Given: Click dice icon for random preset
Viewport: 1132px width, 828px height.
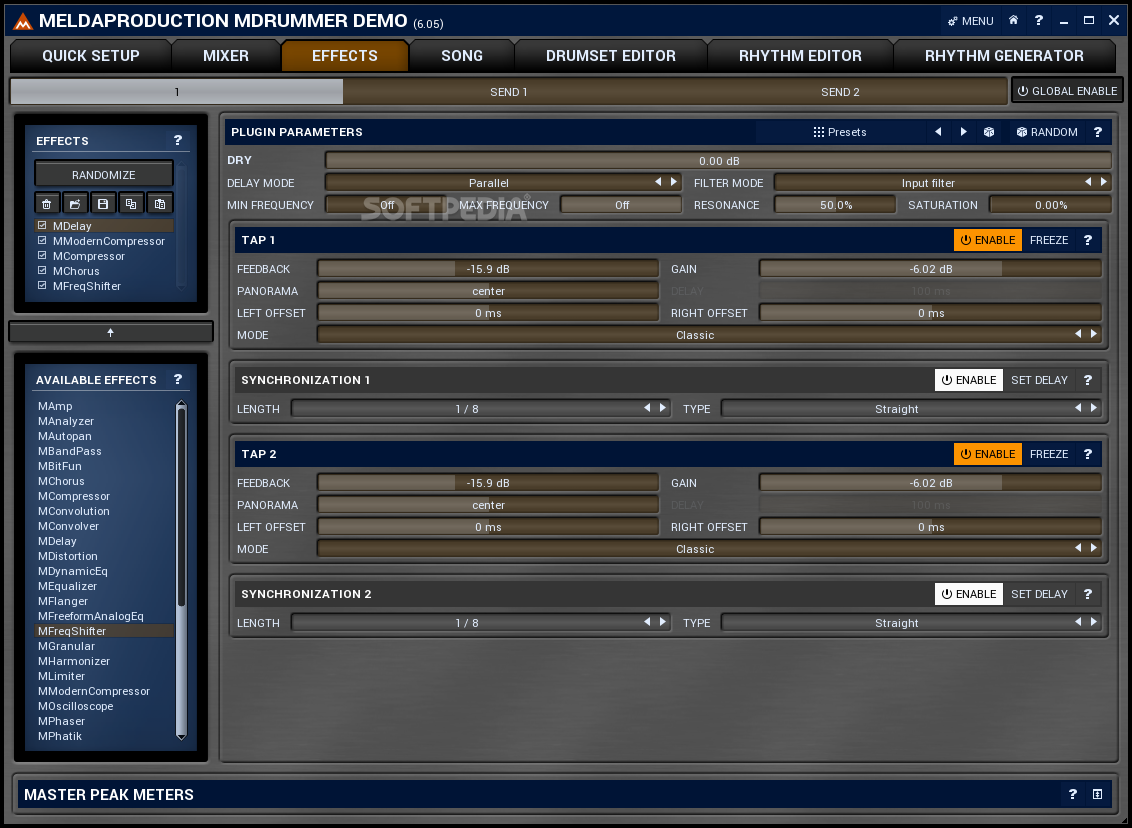Looking at the screenshot, I should pyautogui.click(x=989, y=131).
